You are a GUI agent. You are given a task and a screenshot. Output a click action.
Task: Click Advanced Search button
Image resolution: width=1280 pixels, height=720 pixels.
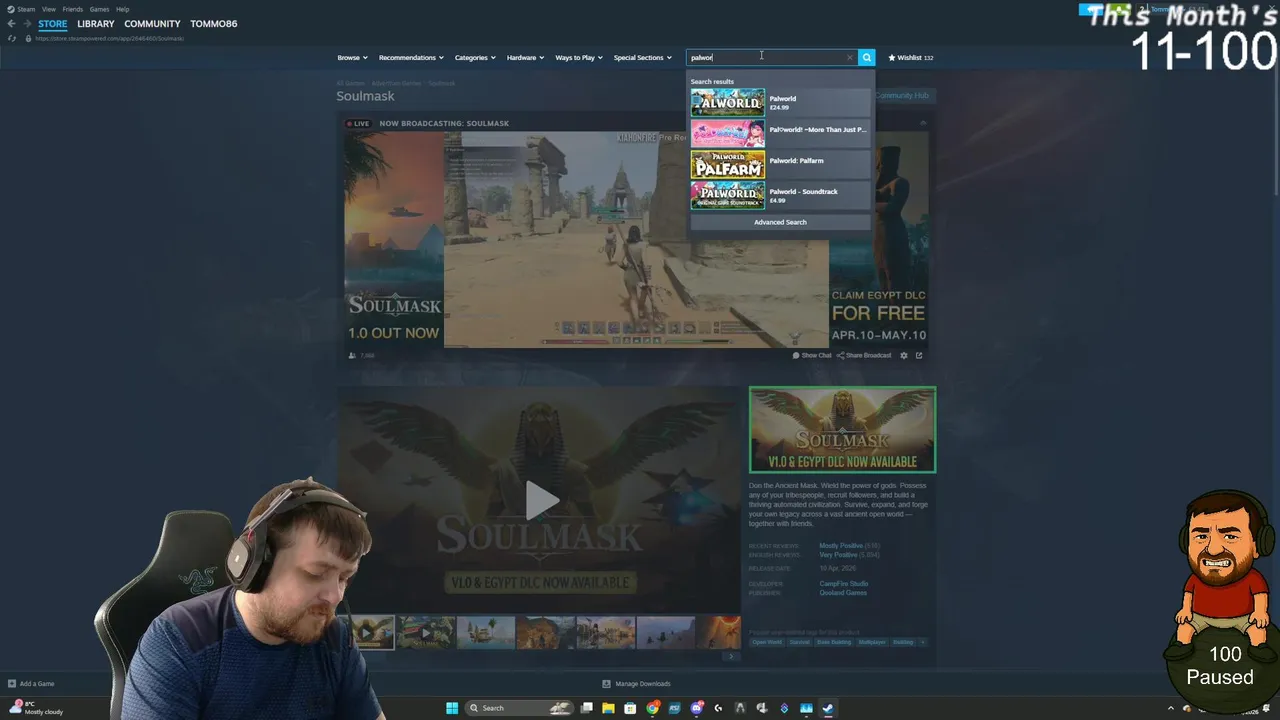point(780,222)
